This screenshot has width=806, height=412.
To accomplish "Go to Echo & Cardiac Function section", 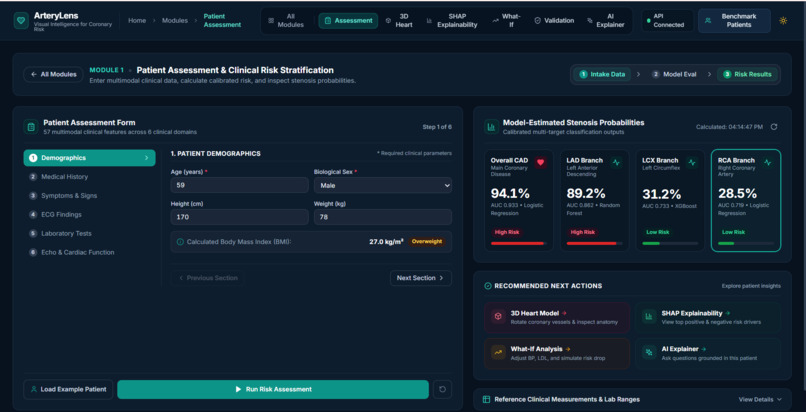I will pyautogui.click(x=89, y=253).
